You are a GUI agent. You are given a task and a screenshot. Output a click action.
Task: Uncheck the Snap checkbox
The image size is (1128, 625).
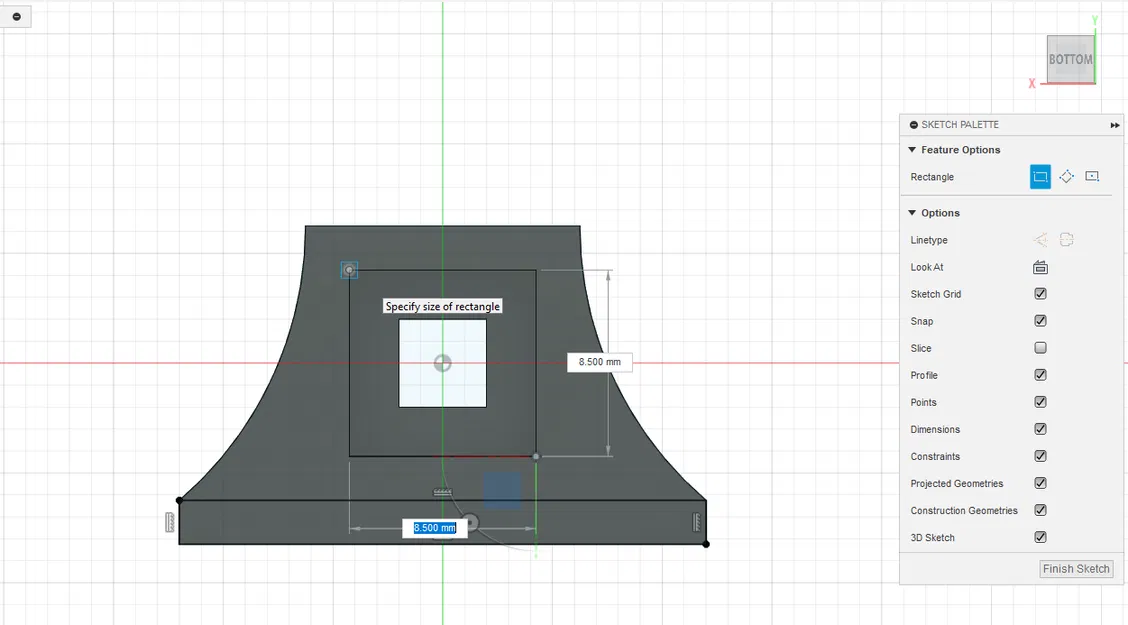[x=1040, y=321]
